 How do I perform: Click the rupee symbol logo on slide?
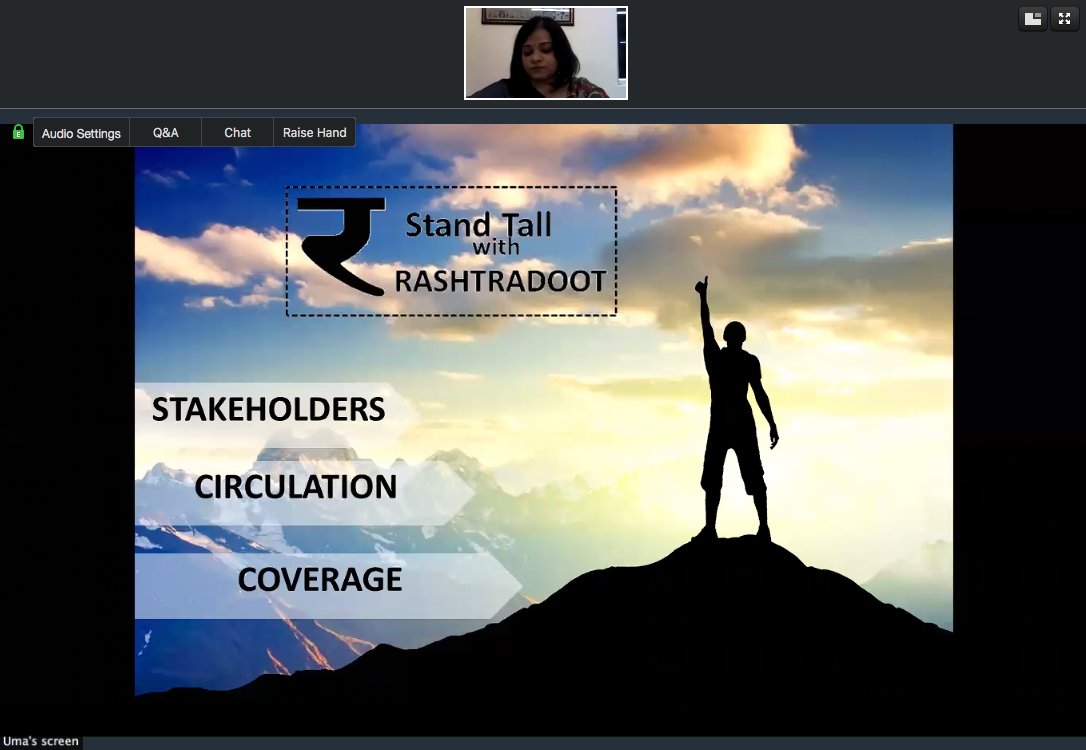coord(341,246)
